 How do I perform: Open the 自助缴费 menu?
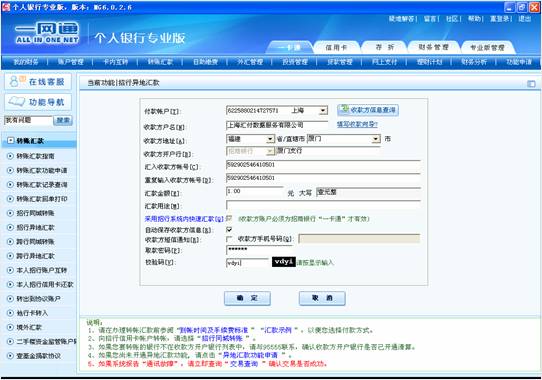[x=205, y=62]
